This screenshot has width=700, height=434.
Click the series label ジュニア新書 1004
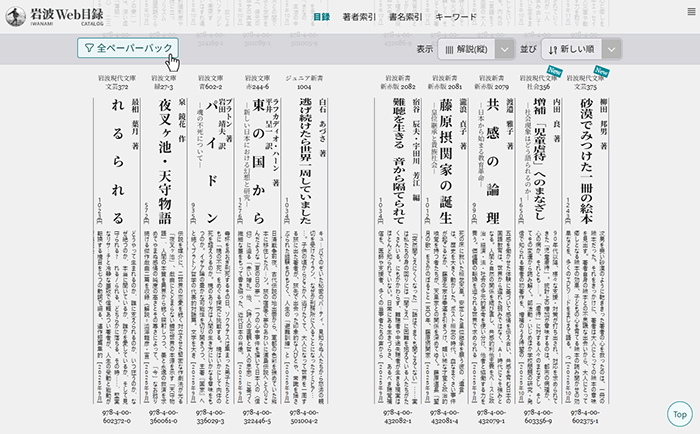304,82
